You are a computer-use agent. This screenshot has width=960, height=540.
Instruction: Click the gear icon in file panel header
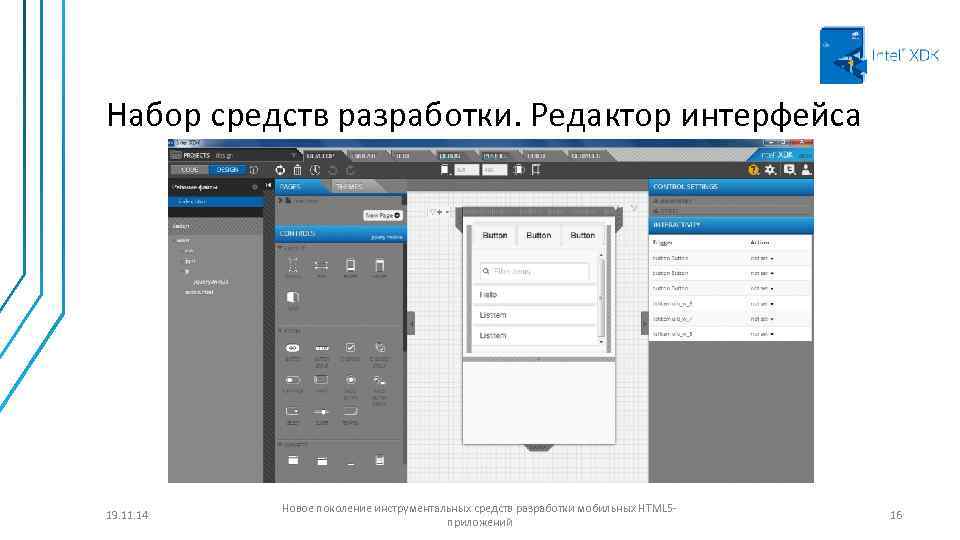click(255, 187)
